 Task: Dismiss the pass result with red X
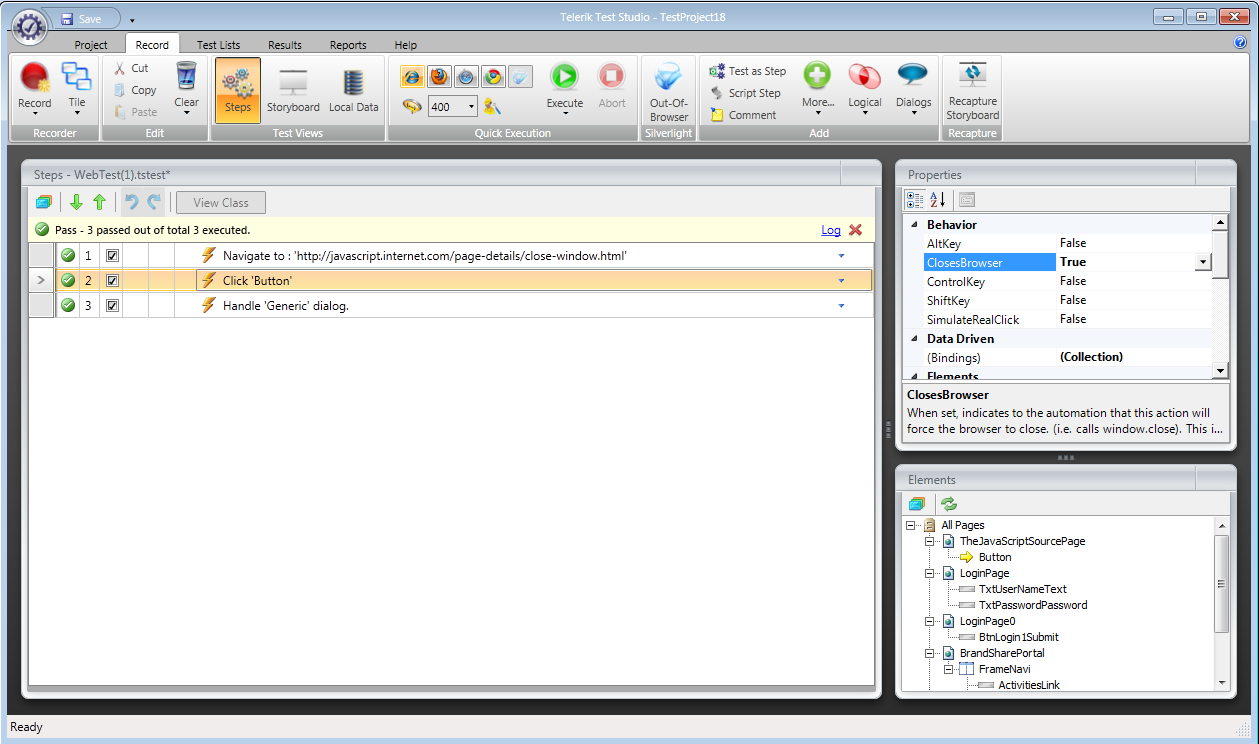pos(855,230)
